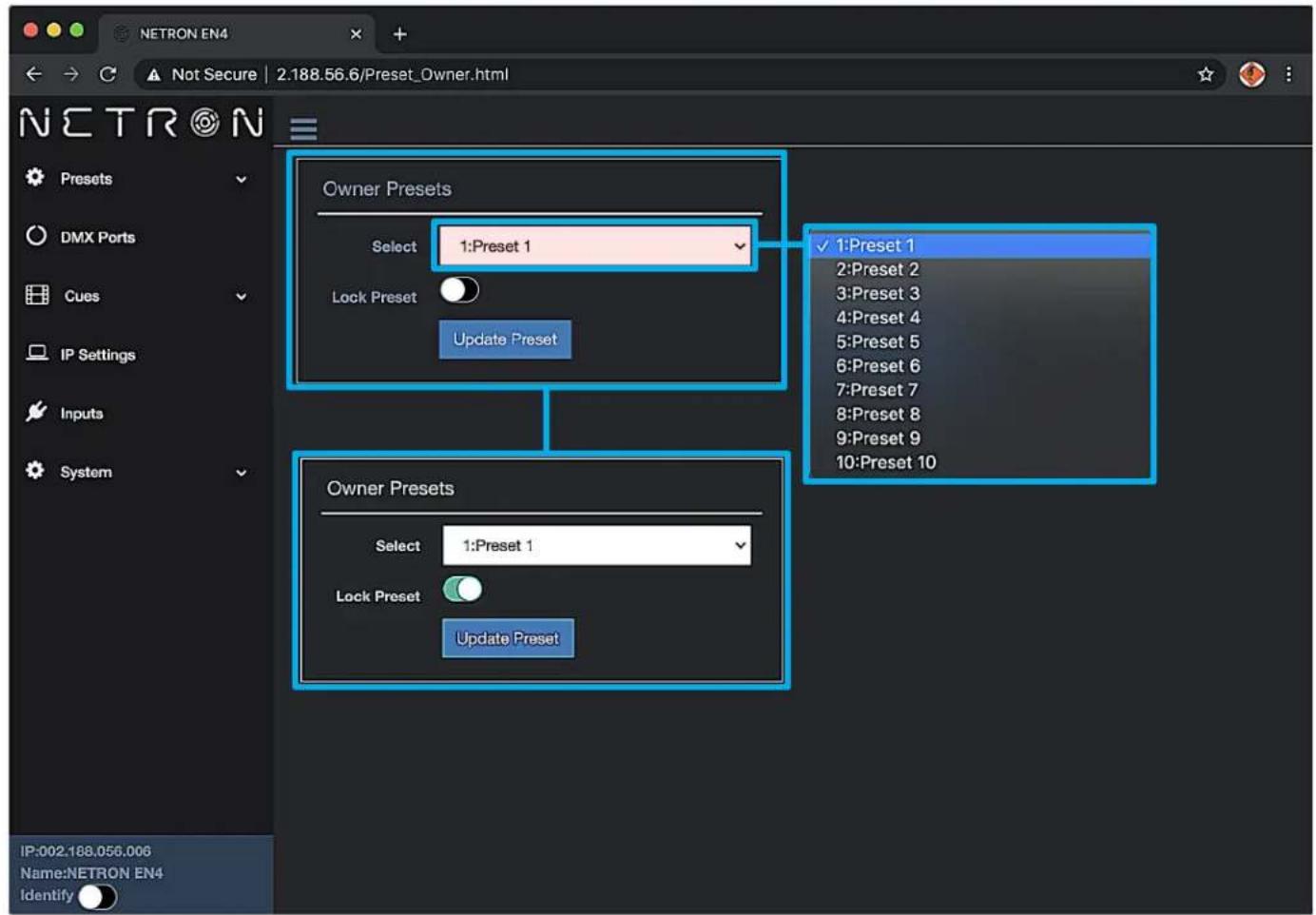Choose 7:Preset 7 from the list
This screenshot has height=915, width=1316.
point(979,390)
